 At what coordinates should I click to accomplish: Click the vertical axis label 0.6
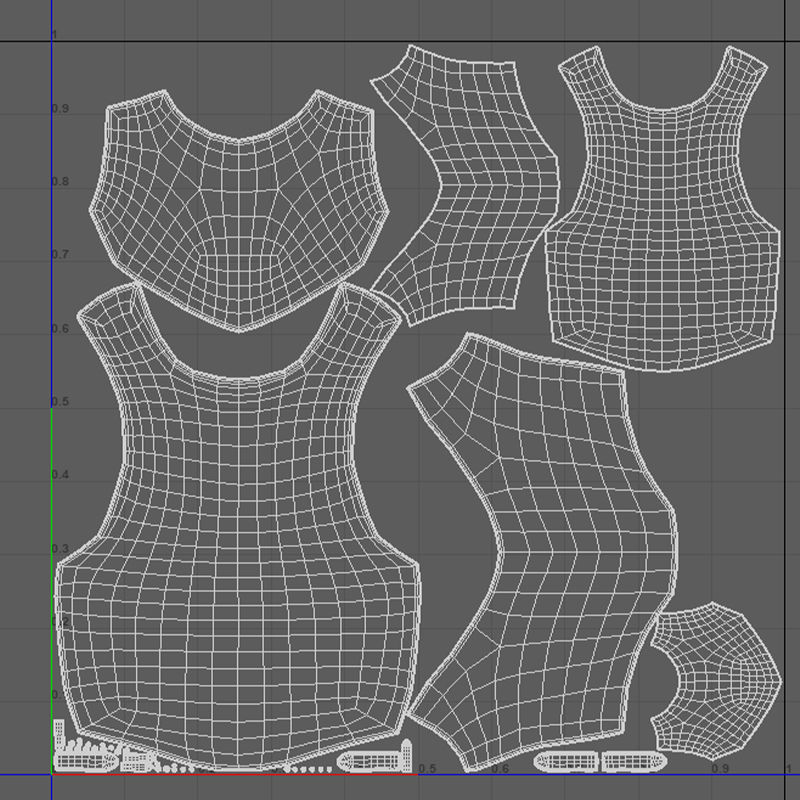pos(60,328)
